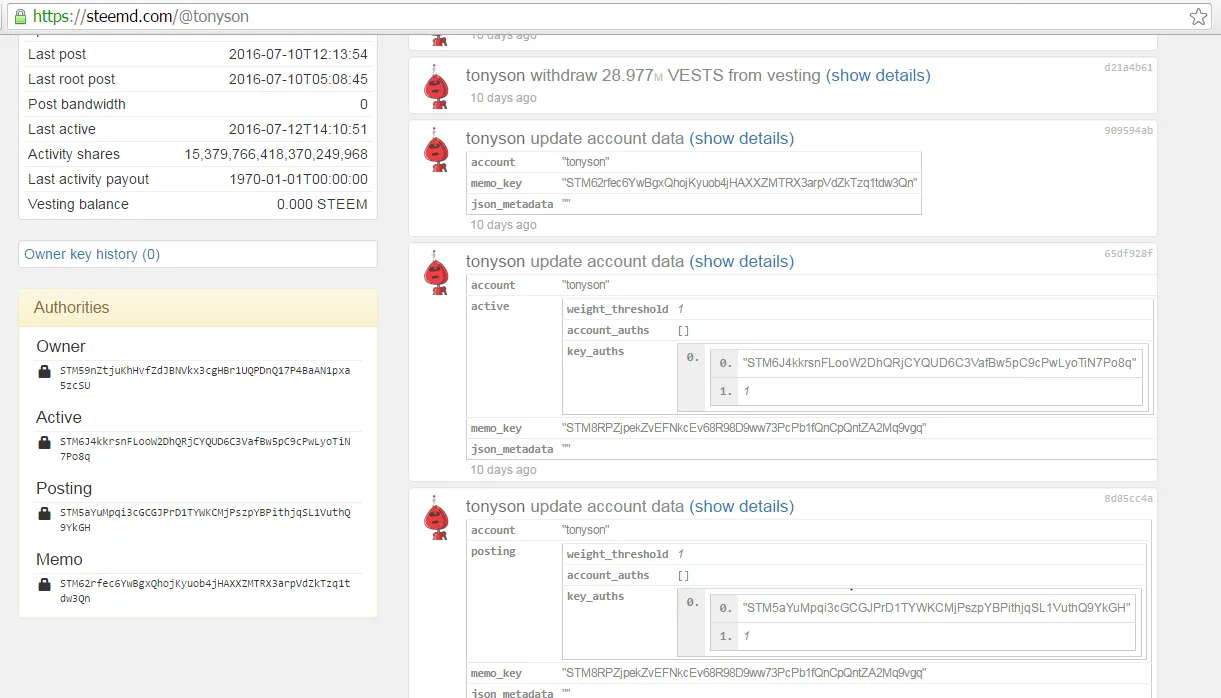Click the lock icon beside Memo key

coord(44,585)
